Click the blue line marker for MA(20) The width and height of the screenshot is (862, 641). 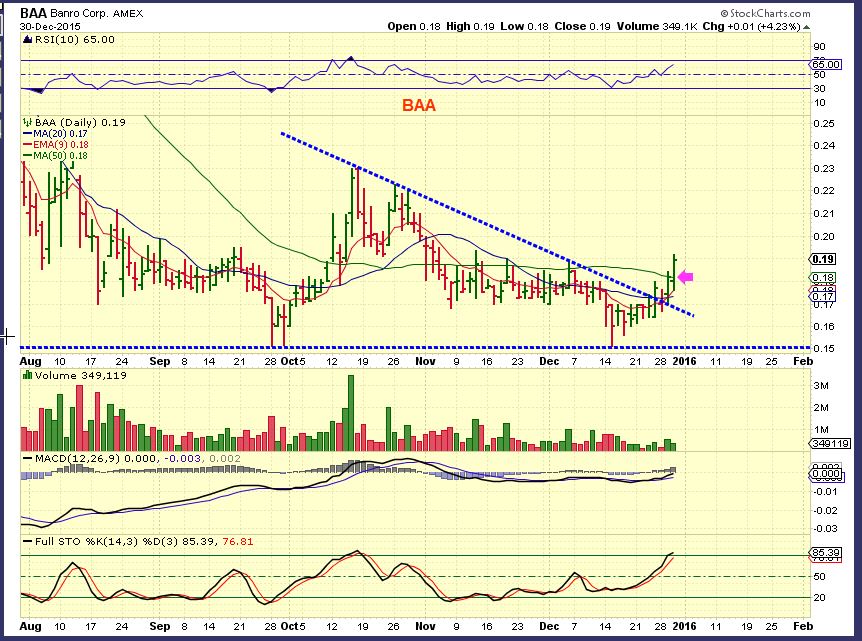click(x=27, y=134)
